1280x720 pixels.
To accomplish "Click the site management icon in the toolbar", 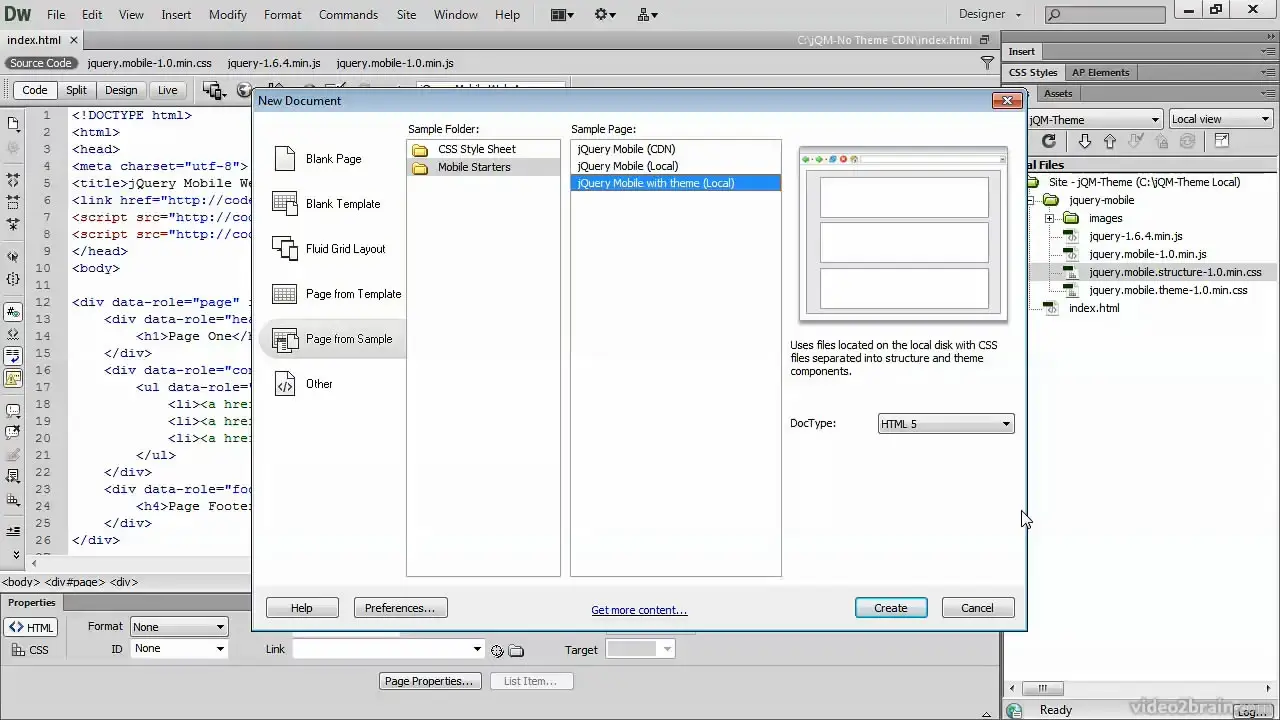I will tap(644, 14).
